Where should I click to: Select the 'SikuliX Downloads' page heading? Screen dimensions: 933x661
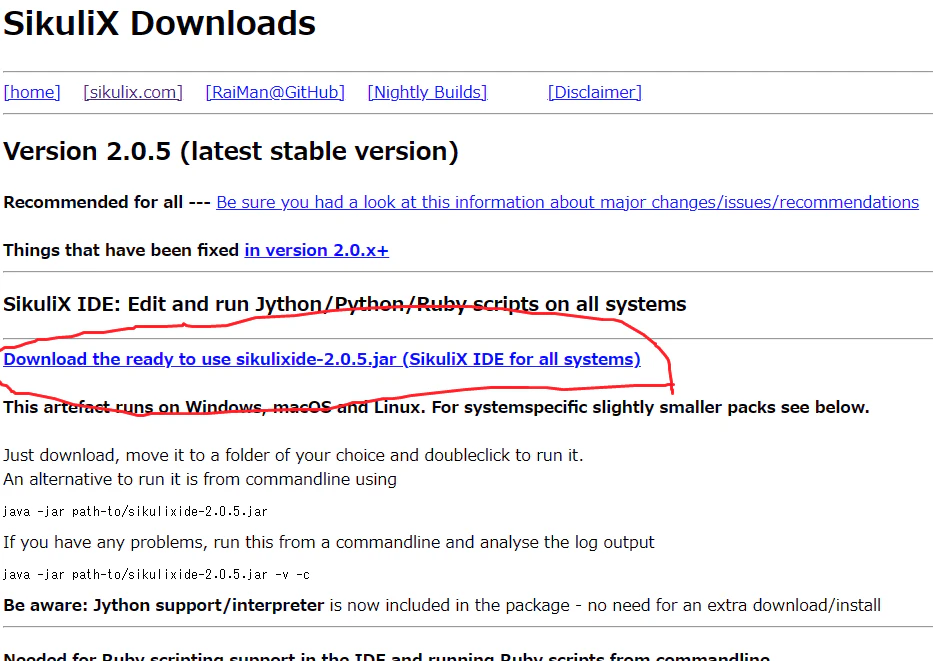159,23
